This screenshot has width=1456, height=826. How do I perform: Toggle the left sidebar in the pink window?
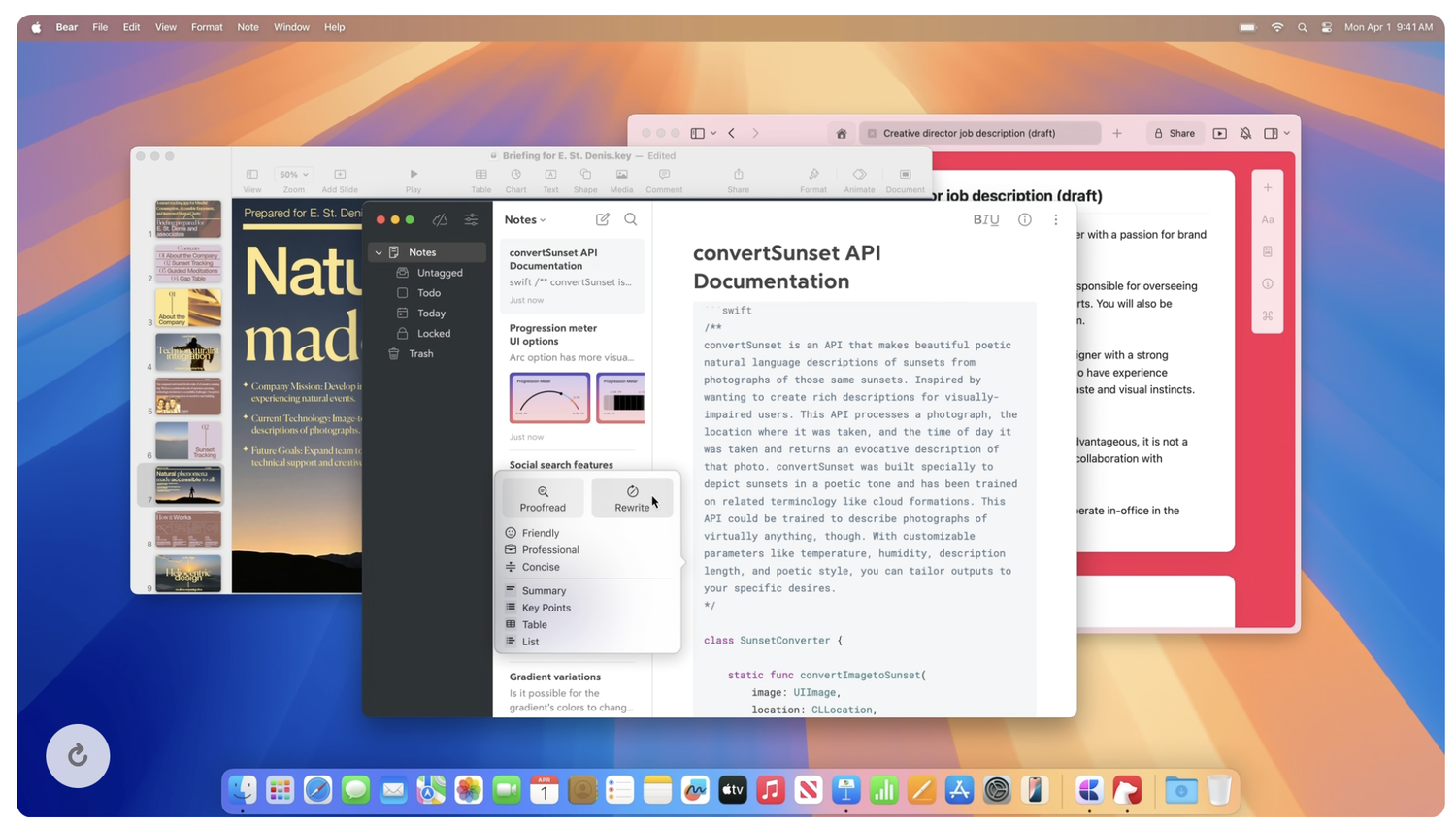[x=697, y=133]
